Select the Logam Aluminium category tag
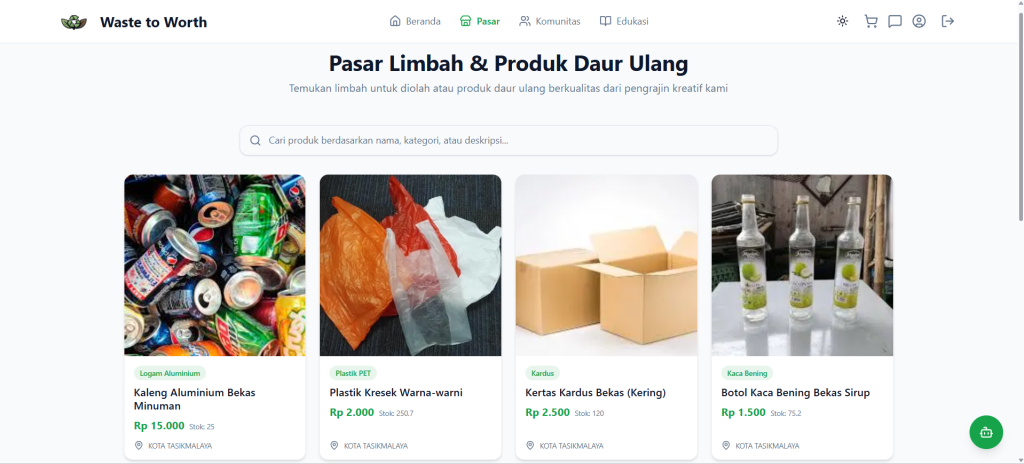The image size is (1024, 464). pyautogui.click(x=170, y=373)
